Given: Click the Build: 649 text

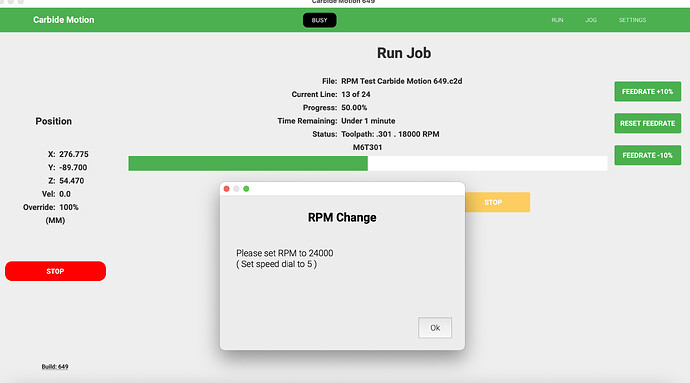Looking at the screenshot, I should tap(55, 366).
